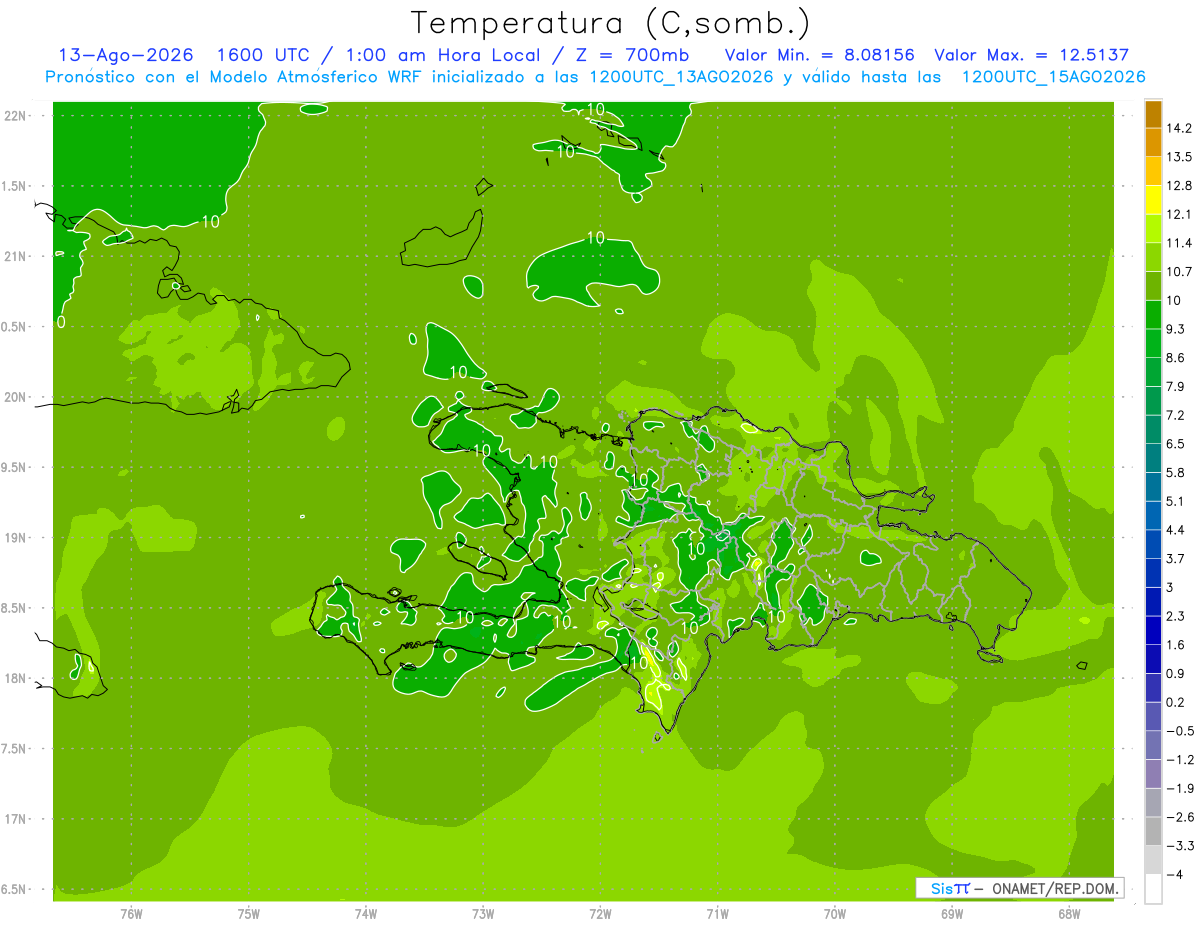Click the orange legend swatch between 13.5 and 14.2
Viewport: 1200px width, 927px height.
(x=1153, y=143)
